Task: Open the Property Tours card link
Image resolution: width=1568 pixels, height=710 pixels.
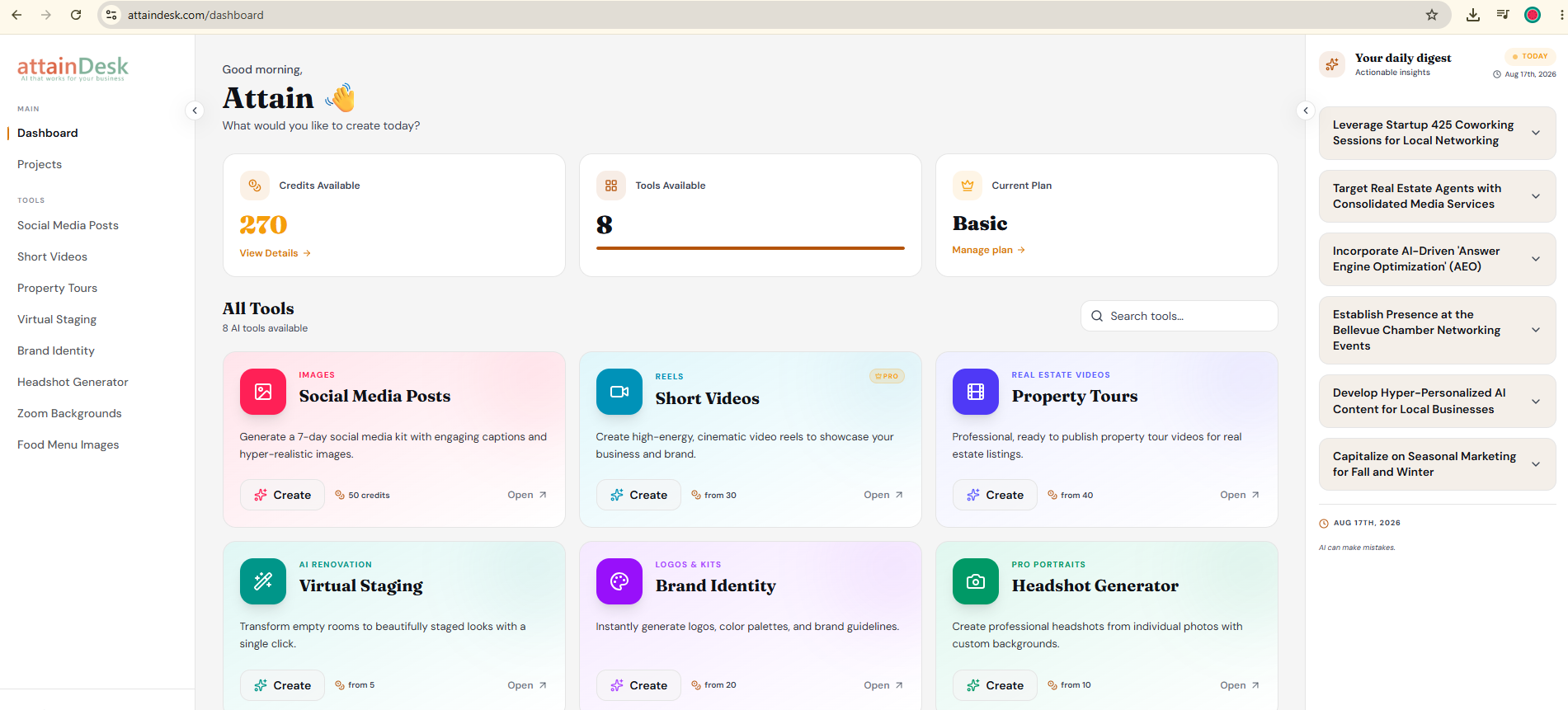Action: pos(1240,495)
